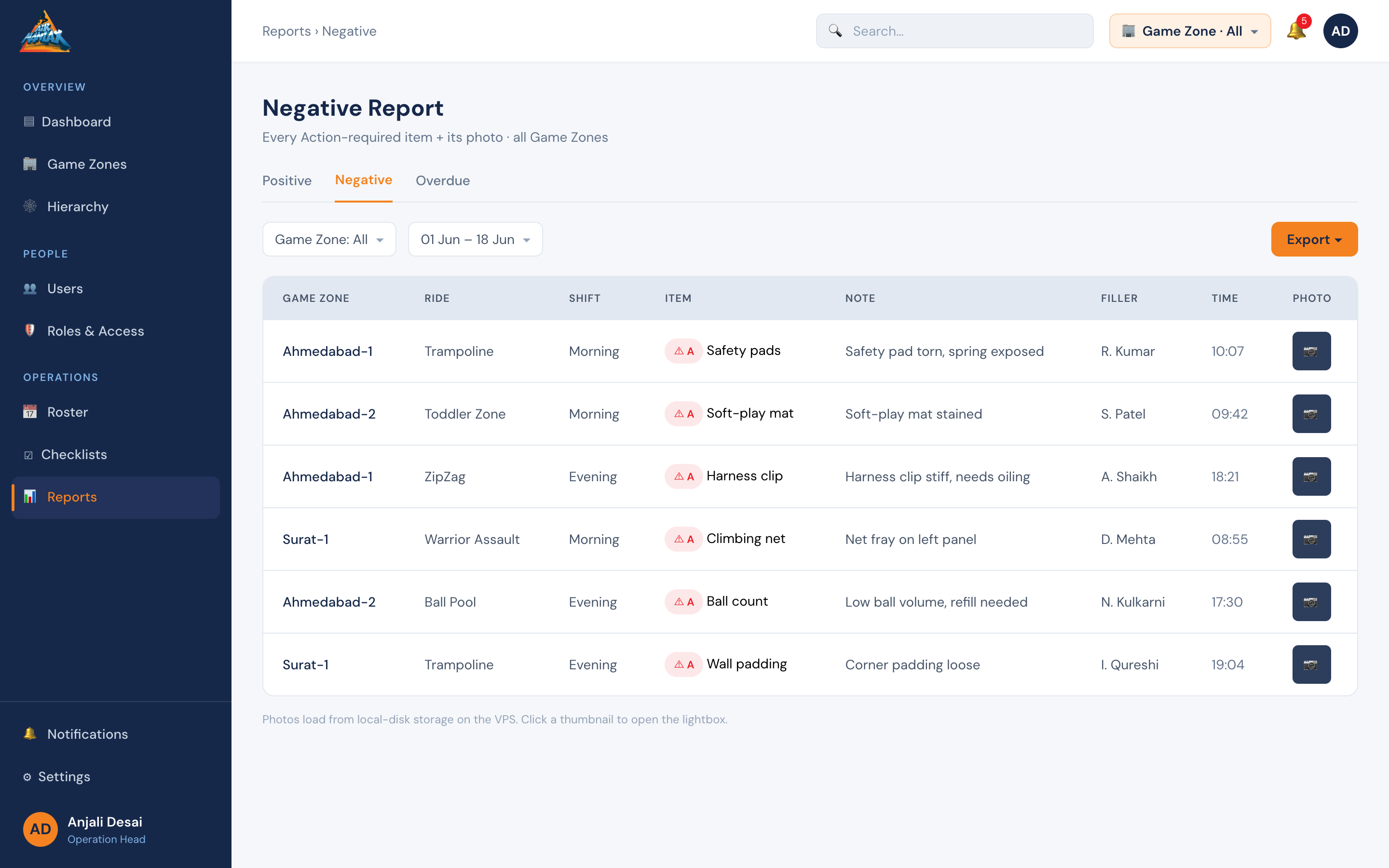Open the Game Zone: All filter dropdown

[329, 239]
